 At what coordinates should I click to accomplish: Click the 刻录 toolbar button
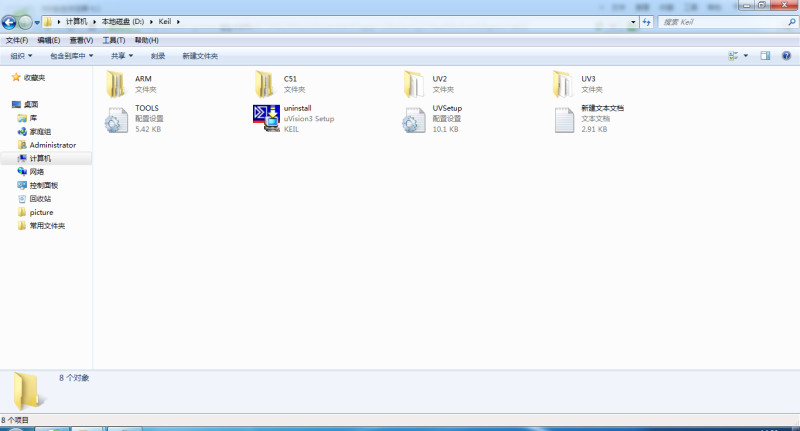(x=158, y=56)
